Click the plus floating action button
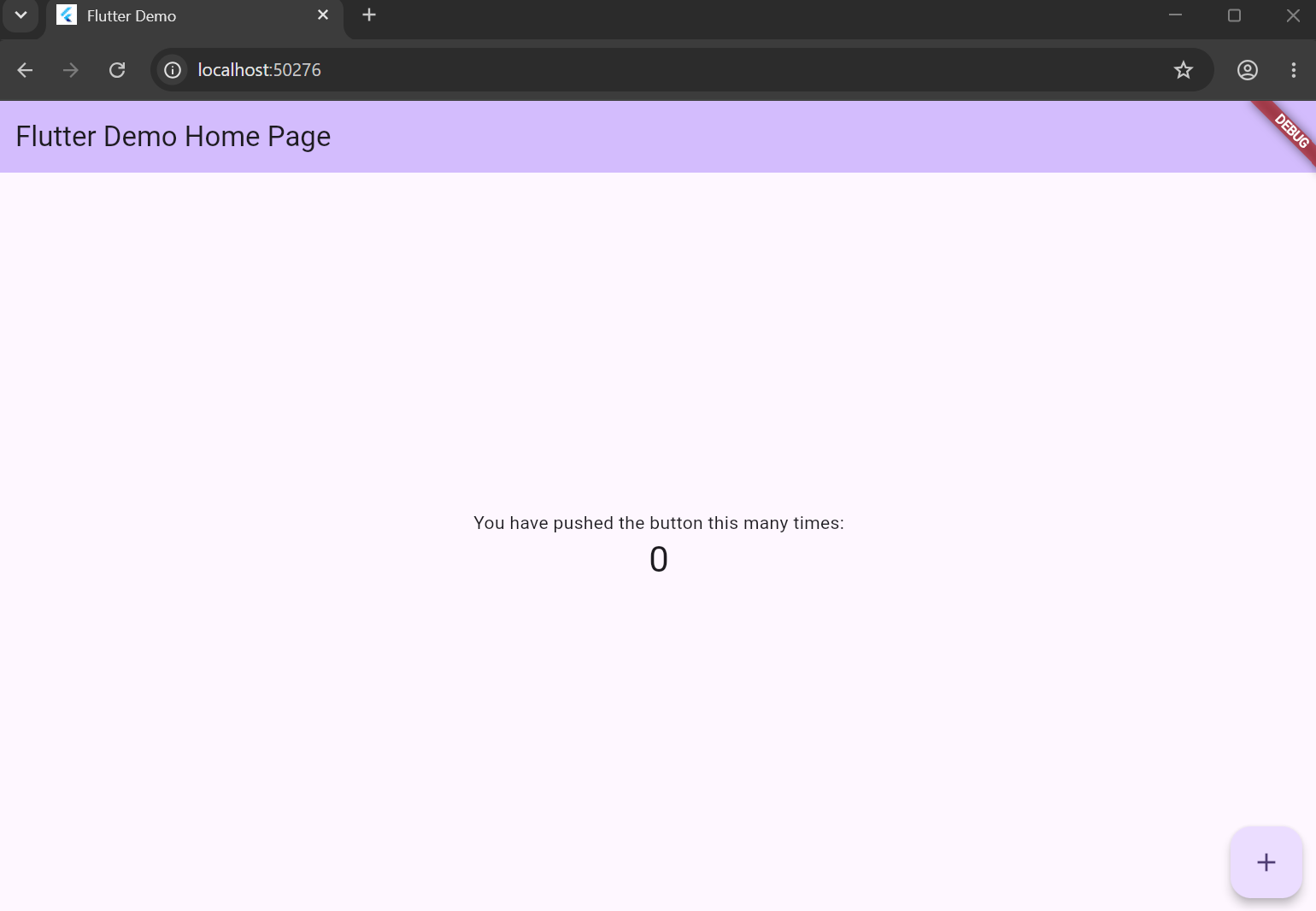 pyautogui.click(x=1266, y=862)
